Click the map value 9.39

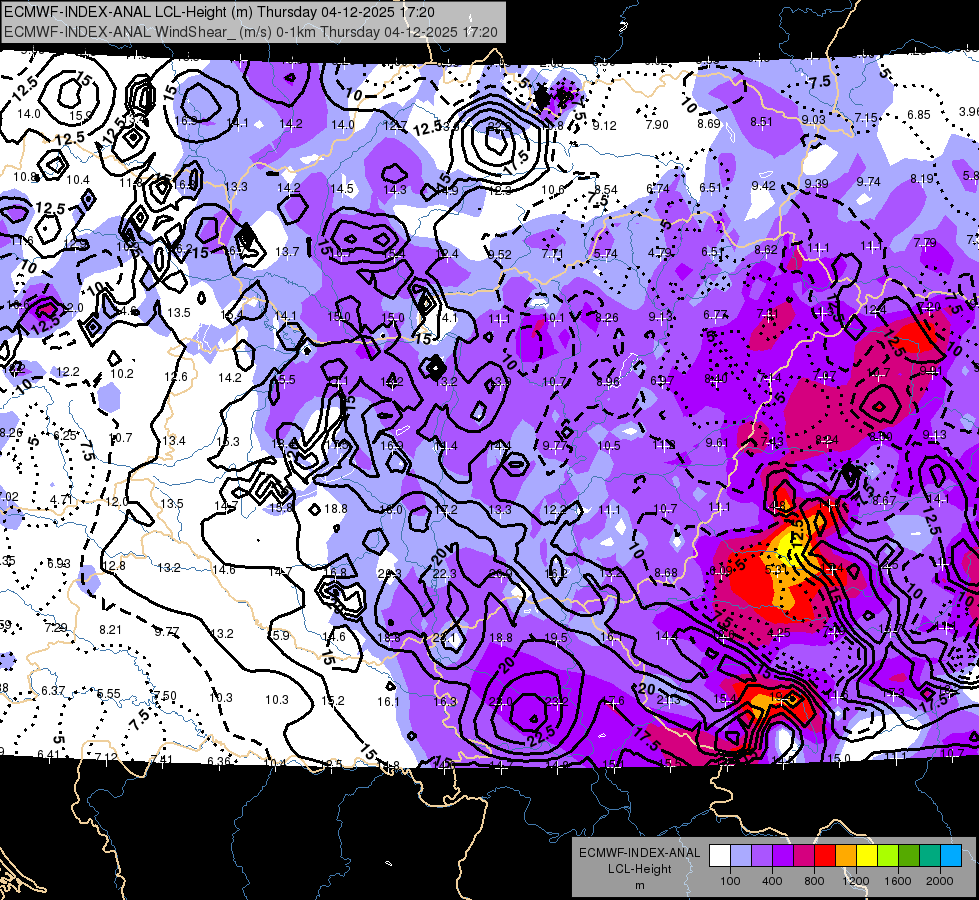[x=816, y=184]
